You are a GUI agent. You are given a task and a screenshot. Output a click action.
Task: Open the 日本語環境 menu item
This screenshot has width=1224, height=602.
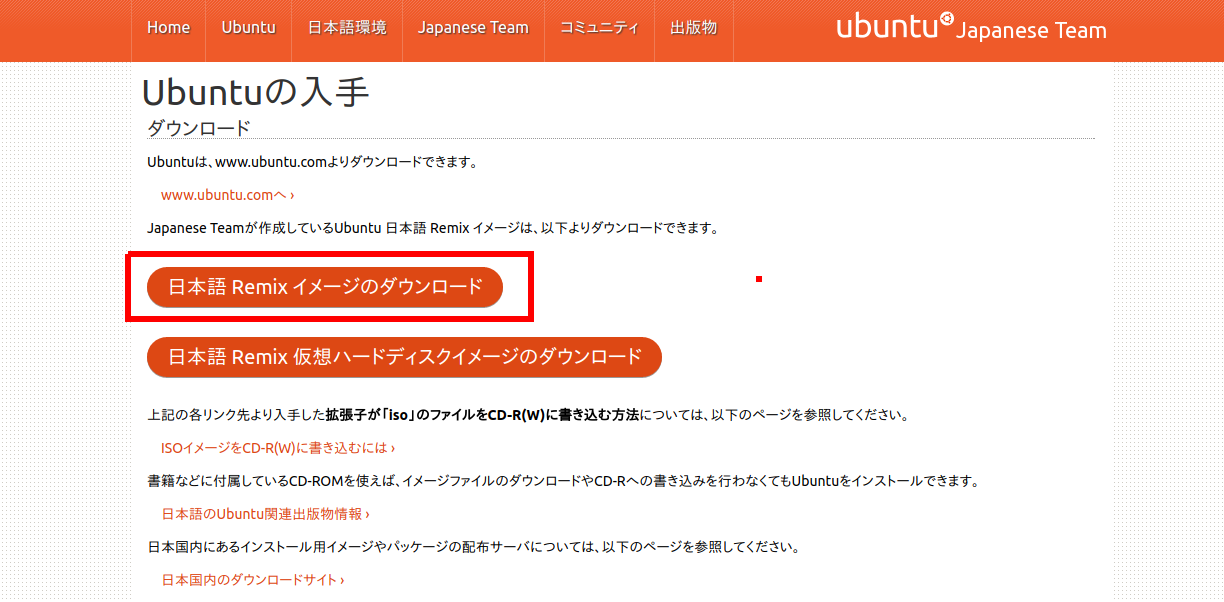point(347,28)
